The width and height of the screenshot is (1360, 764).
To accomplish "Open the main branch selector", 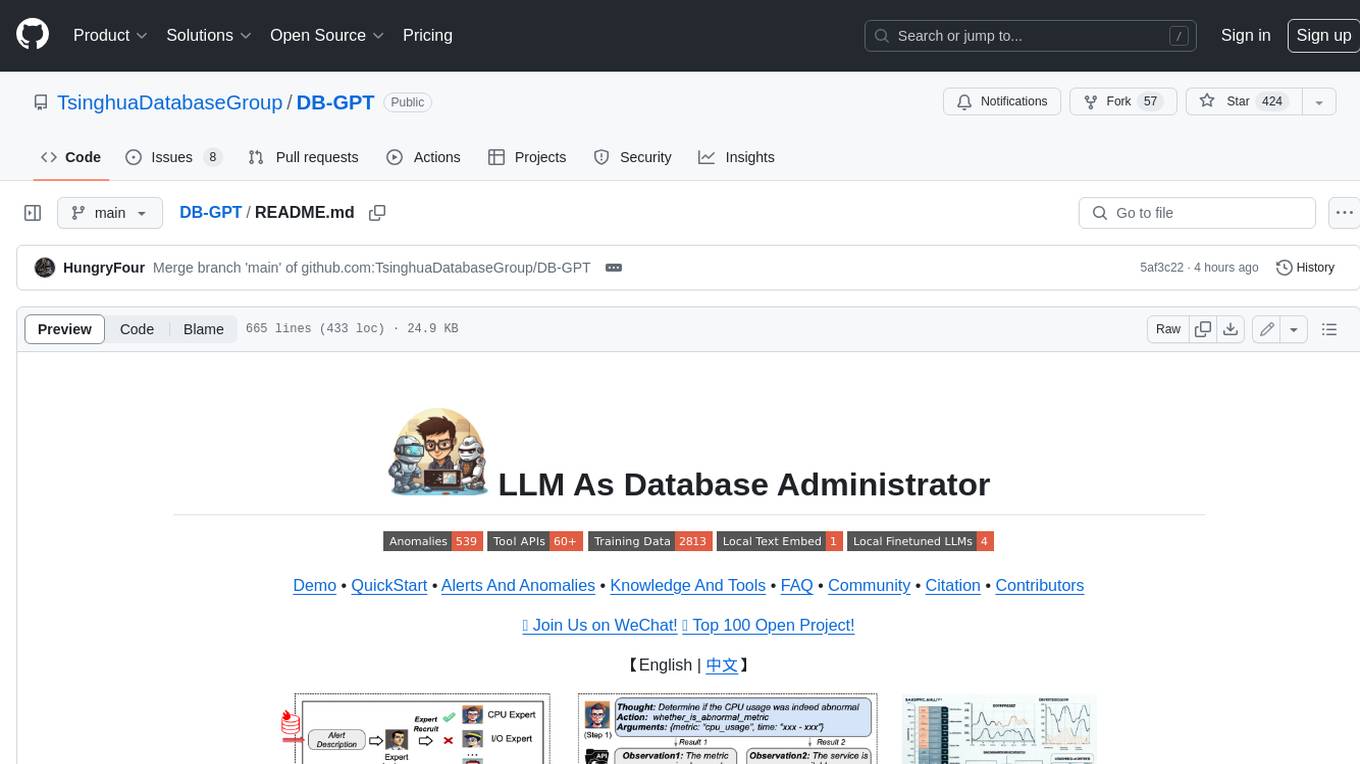I will click(109, 213).
